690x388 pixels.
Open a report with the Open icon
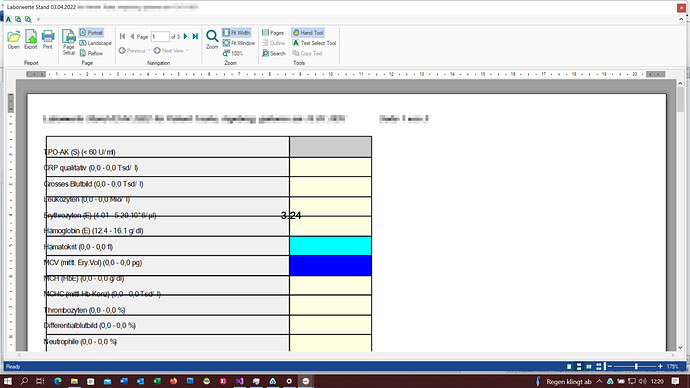[14, 39]
